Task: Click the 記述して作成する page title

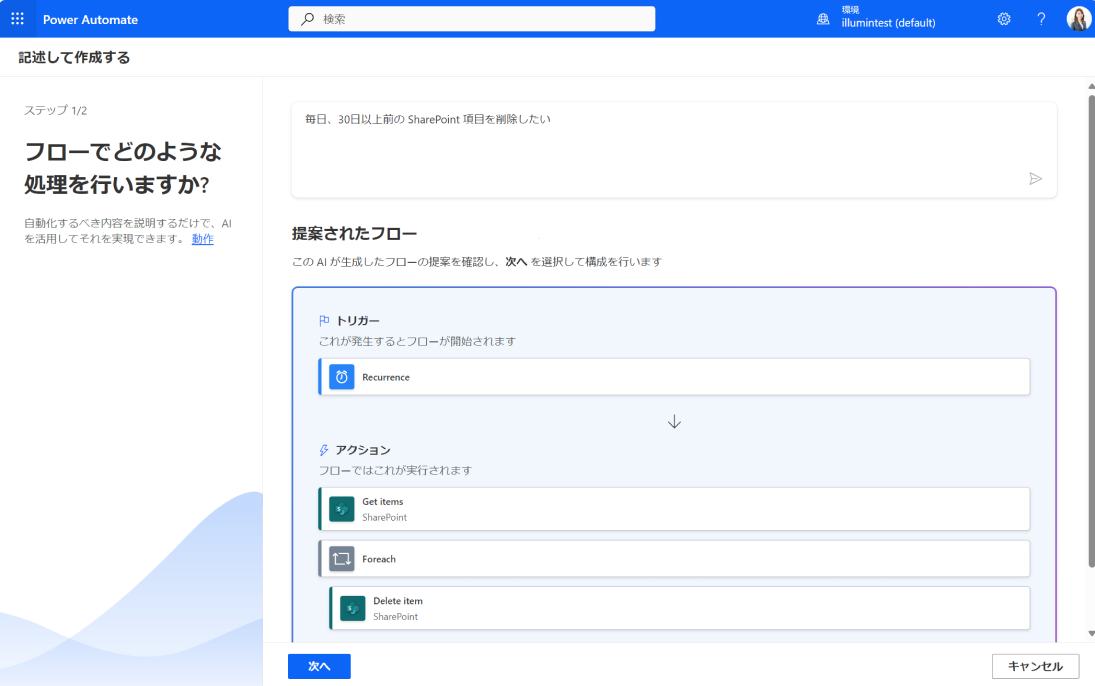Action: (74, 57)
